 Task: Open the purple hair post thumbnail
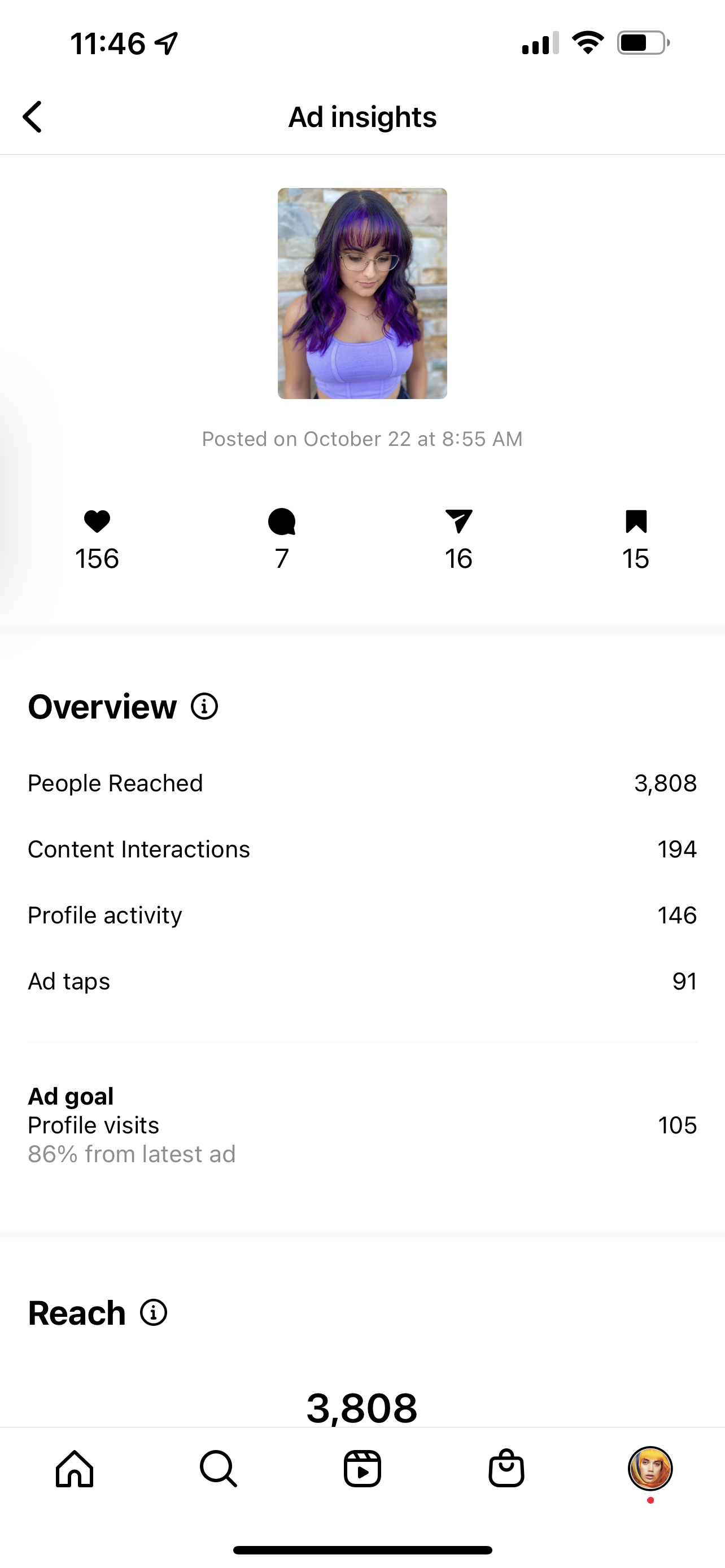tap(362, 294)
